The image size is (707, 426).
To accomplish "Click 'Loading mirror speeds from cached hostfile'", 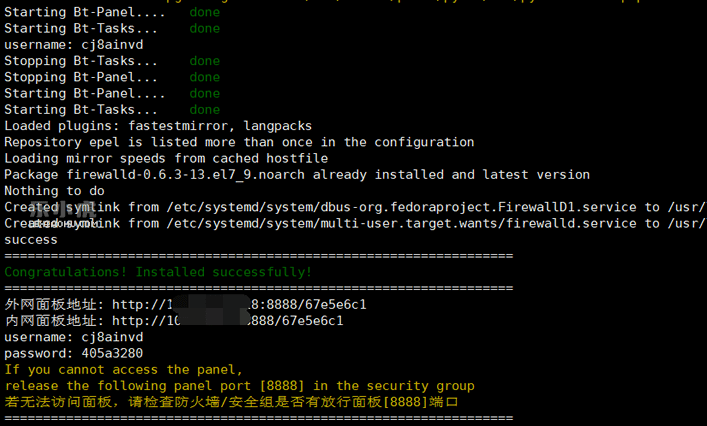I will tap(166, 159).
